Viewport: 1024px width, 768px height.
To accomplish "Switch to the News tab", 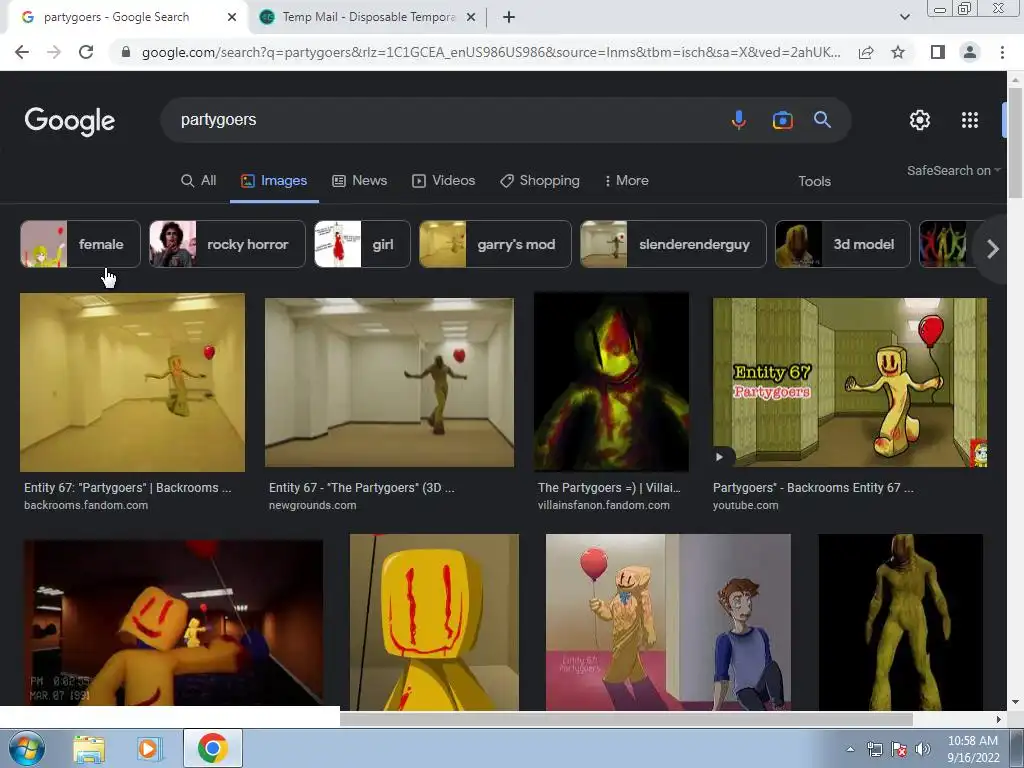I will coord(360,181).
